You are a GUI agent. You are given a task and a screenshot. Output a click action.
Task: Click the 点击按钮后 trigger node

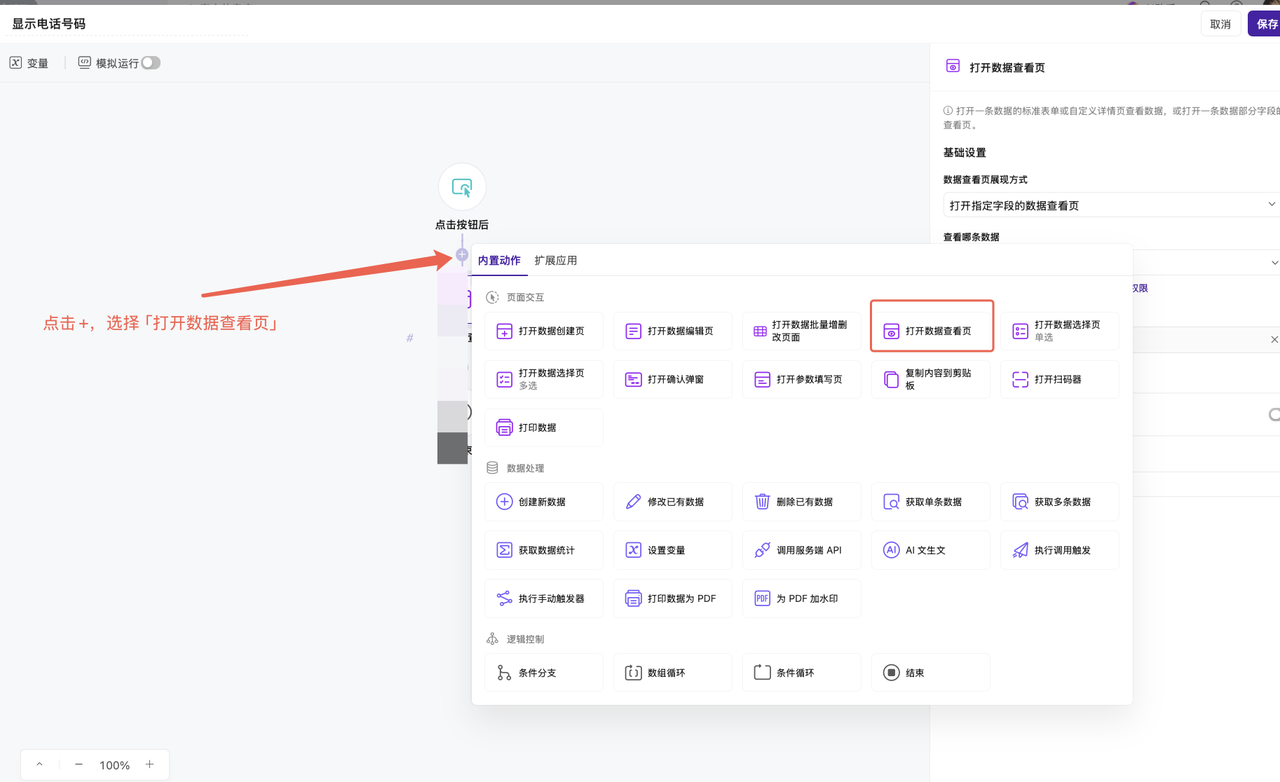point(462,188)
